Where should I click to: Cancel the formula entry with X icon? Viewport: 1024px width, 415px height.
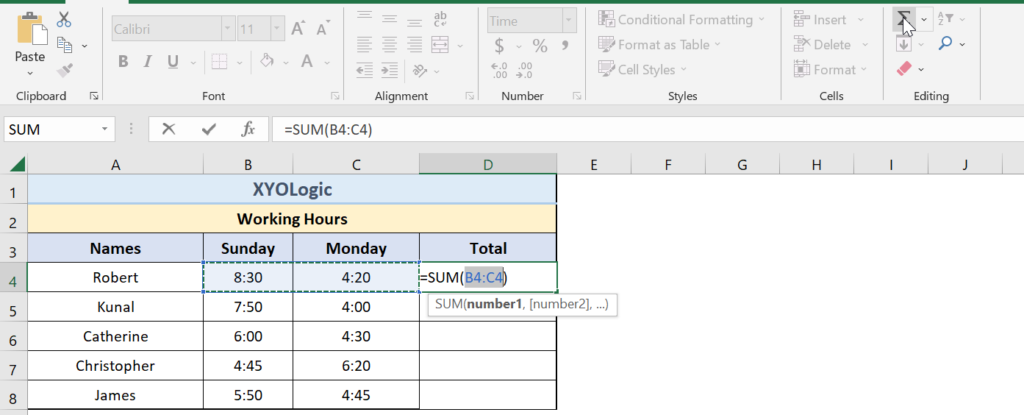coord(169,129)
